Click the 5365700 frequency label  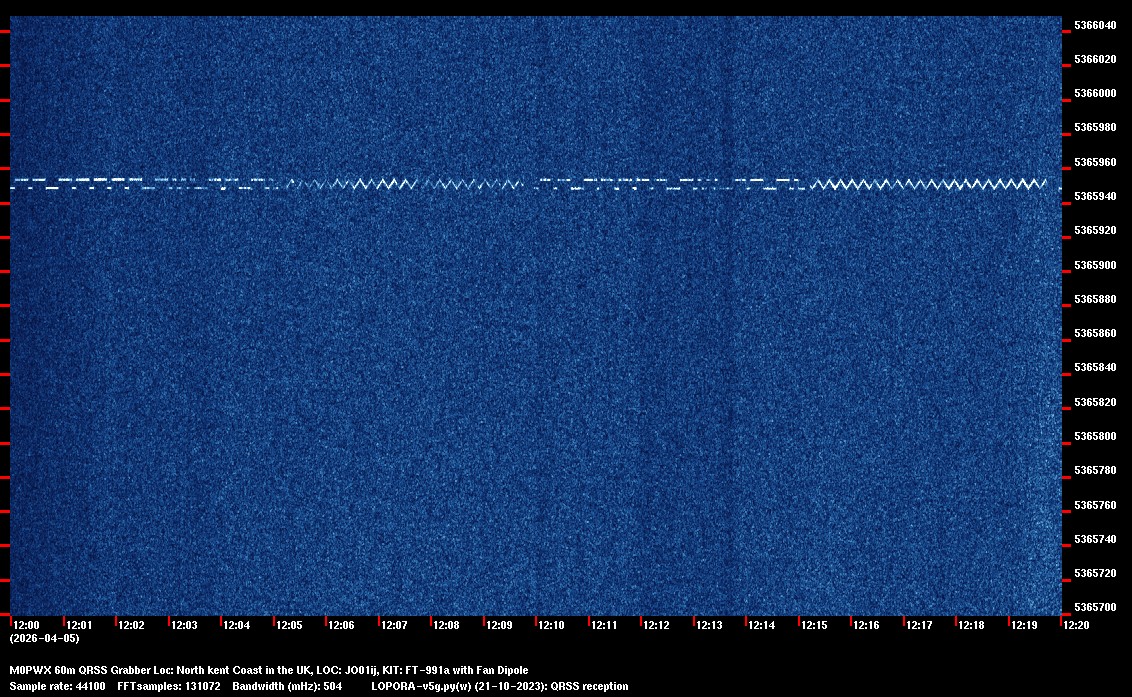click(1095, 607)
